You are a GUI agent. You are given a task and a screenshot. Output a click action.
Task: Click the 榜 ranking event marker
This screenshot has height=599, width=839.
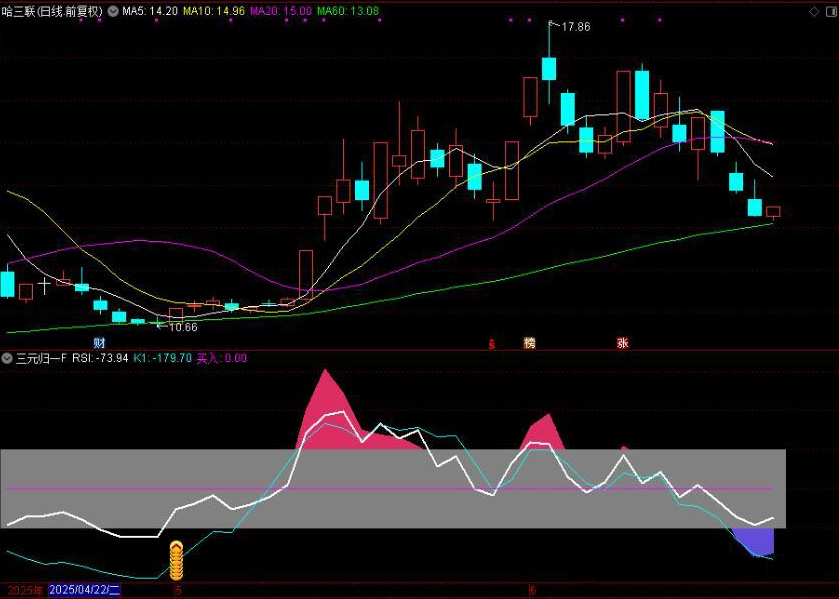click(529, 343)
